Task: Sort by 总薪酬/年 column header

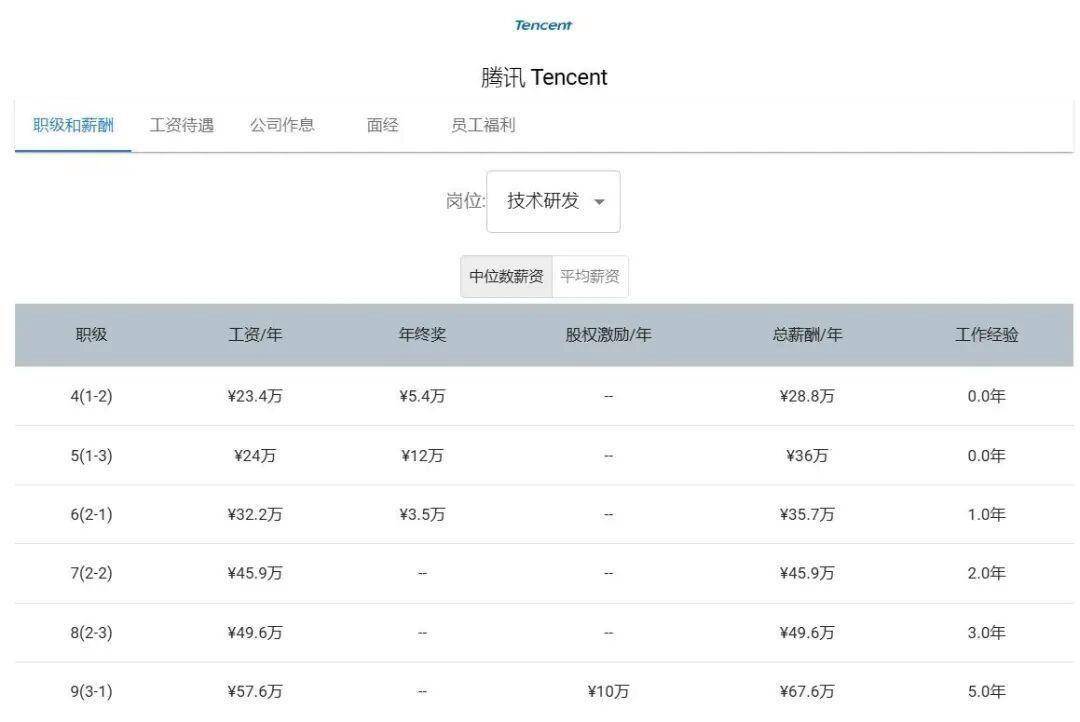Action: pyautogui.click(x=807, y=335)
